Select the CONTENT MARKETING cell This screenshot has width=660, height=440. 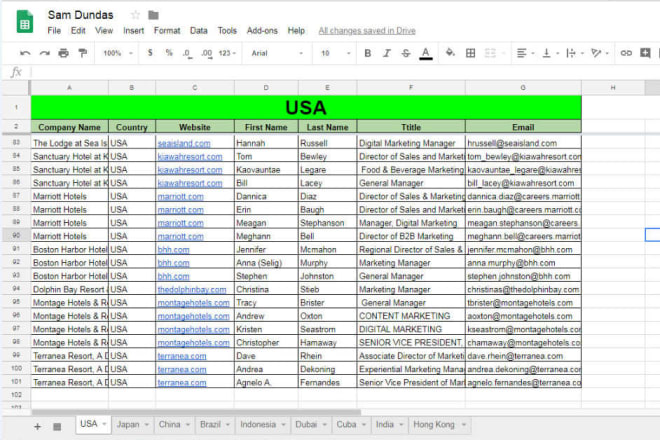point(411,316)
